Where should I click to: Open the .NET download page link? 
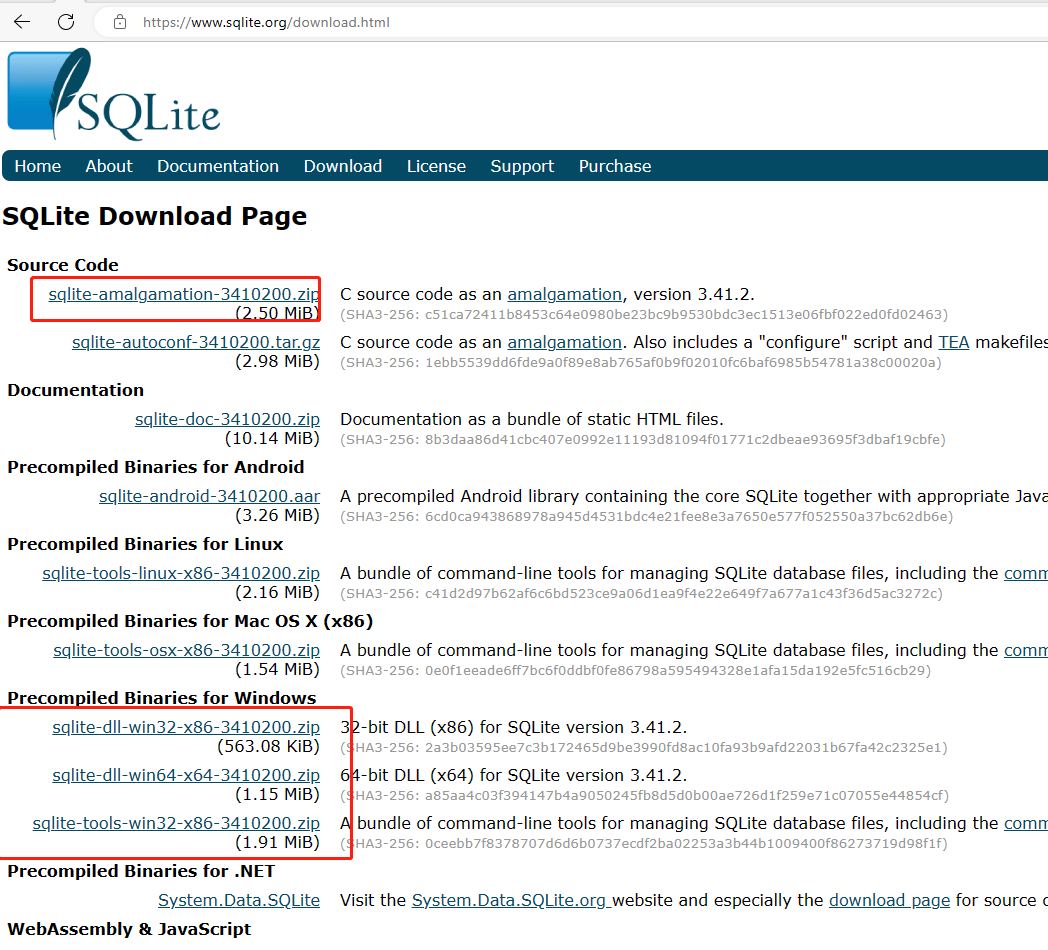tap(889, 900)
